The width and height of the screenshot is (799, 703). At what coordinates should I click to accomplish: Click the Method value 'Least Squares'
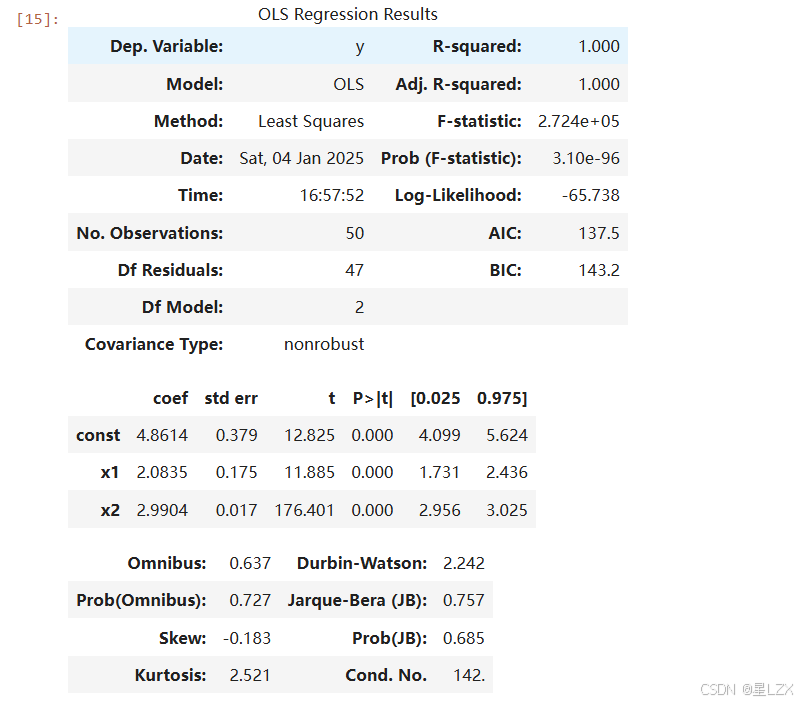pyautogui.click(x=311, y=121)
